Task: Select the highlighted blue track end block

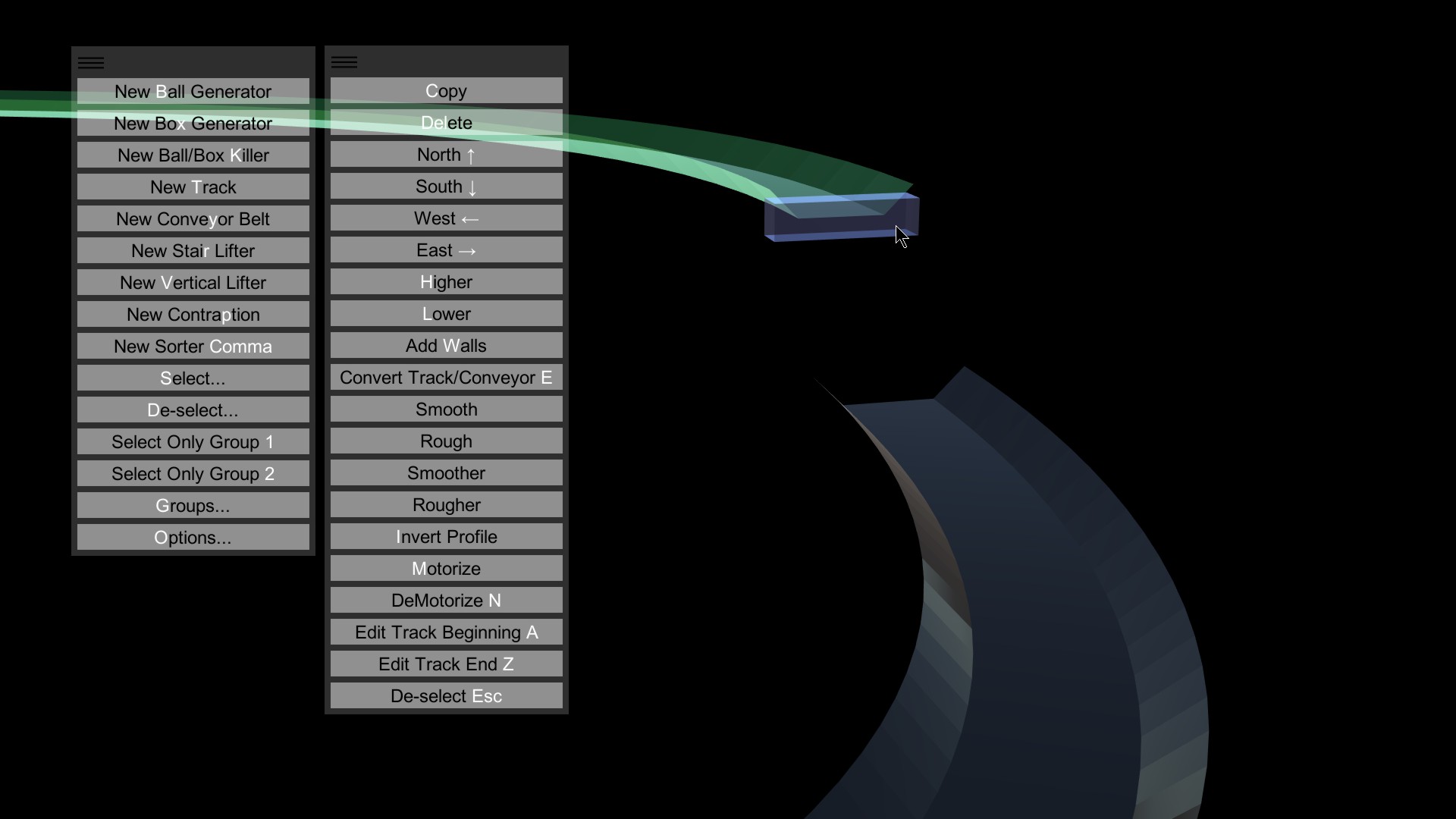Action: [x=842, y=218]
